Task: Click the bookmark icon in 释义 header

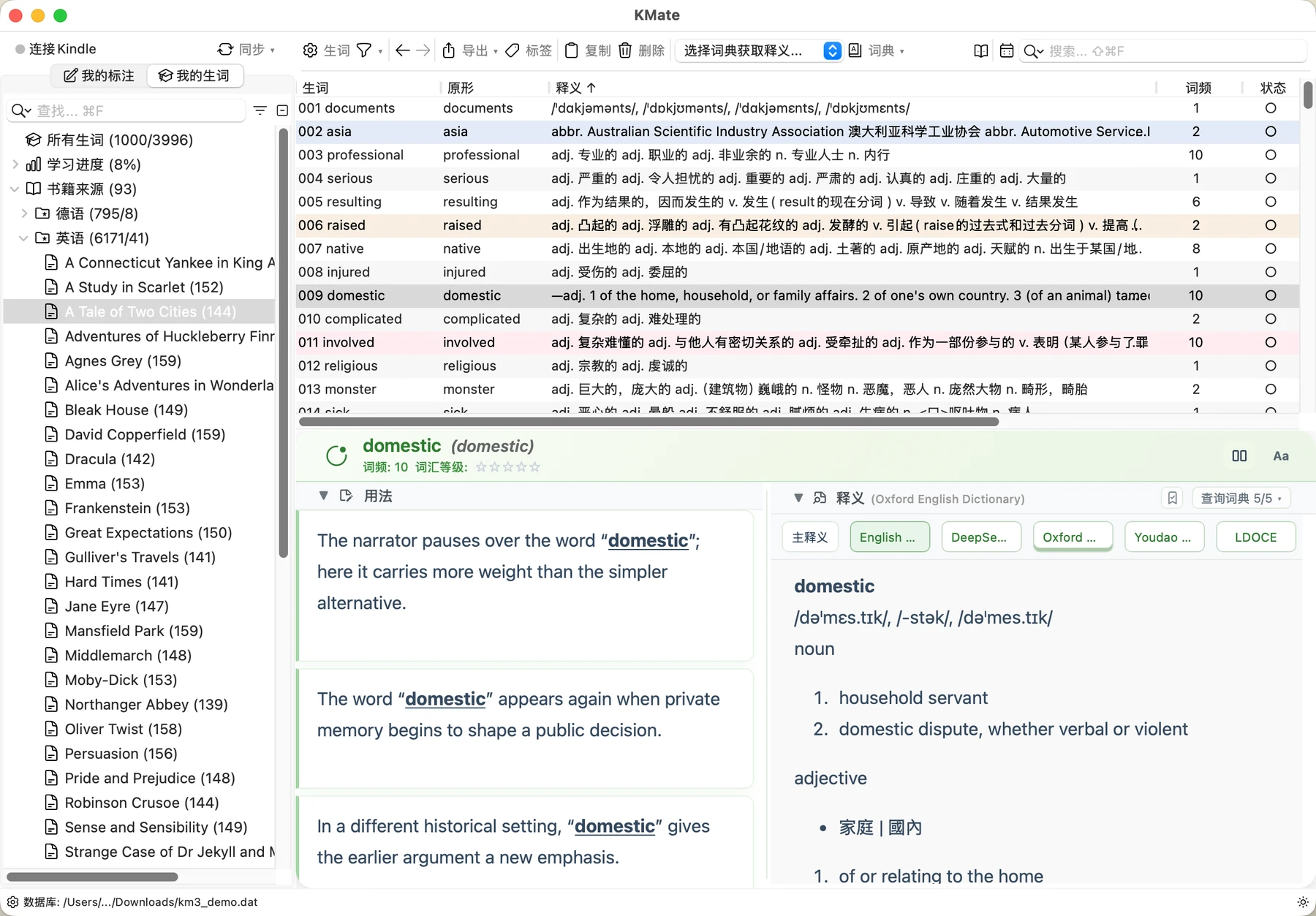Action: [1173, 498]
